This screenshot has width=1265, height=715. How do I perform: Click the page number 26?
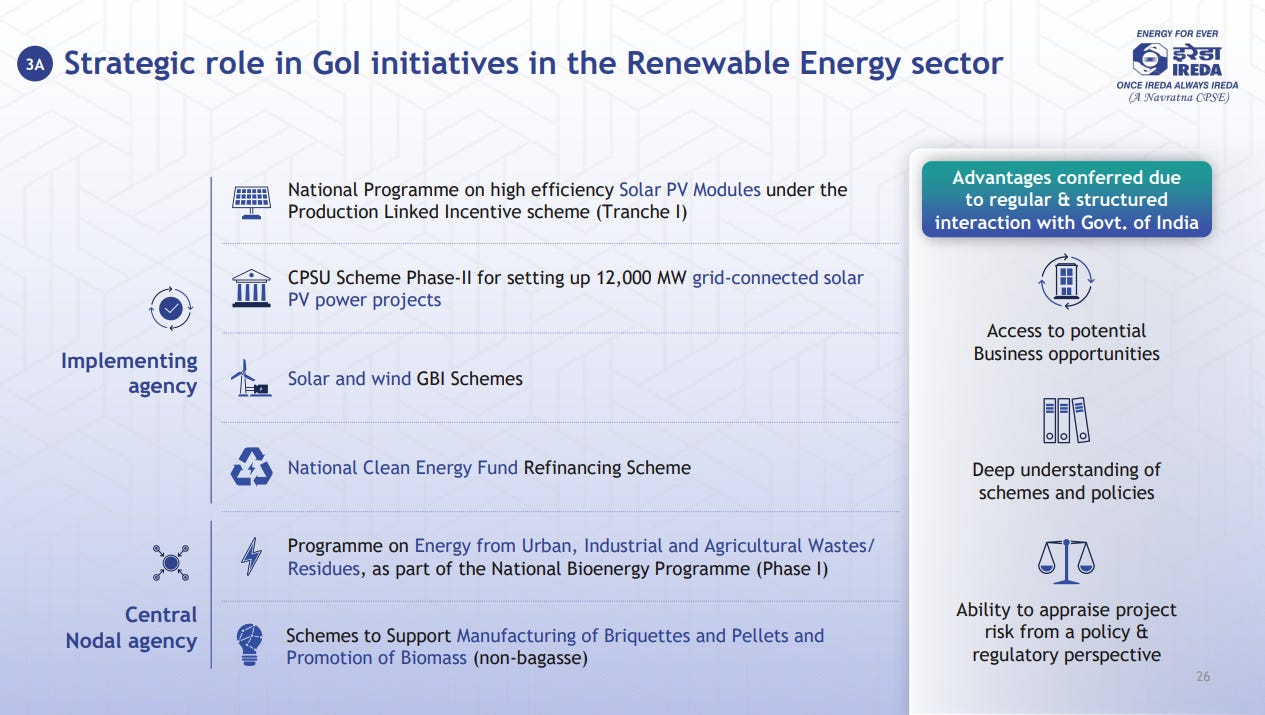(x=1203, y=677)
